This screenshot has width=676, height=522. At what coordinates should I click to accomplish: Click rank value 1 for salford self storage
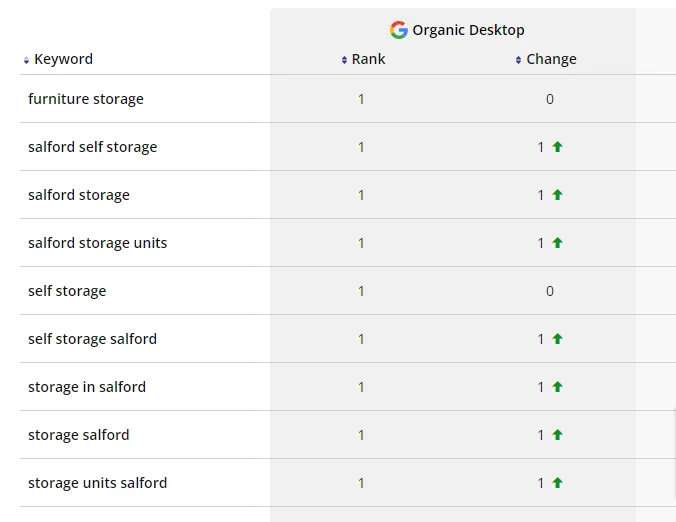(361, 147)
